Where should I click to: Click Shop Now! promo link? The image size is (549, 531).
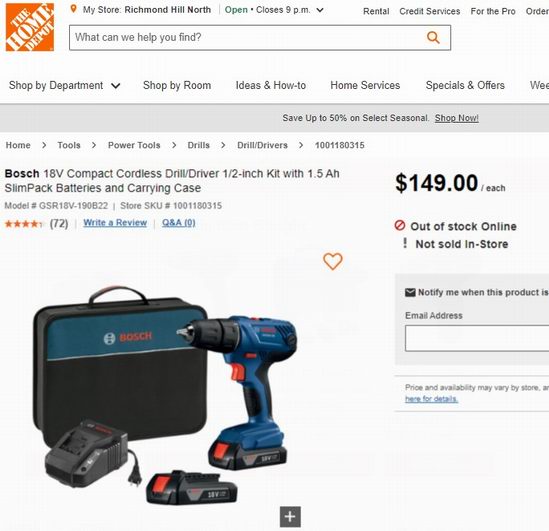457,118
